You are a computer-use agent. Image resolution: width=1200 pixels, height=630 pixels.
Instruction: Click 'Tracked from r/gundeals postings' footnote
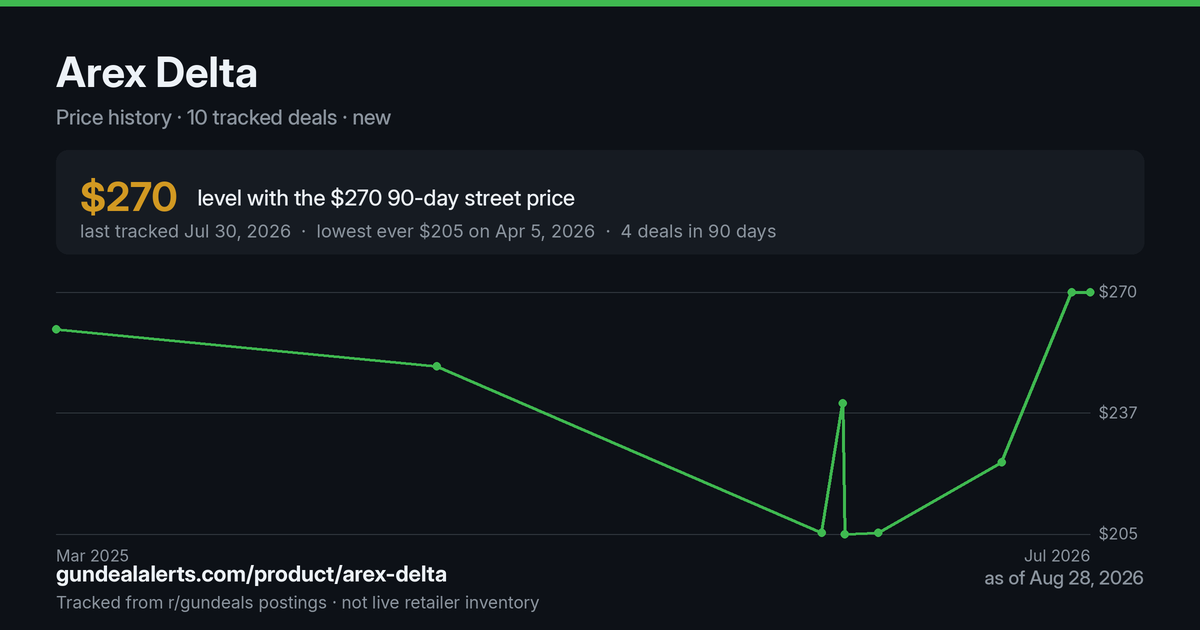[x=191, y=602]
